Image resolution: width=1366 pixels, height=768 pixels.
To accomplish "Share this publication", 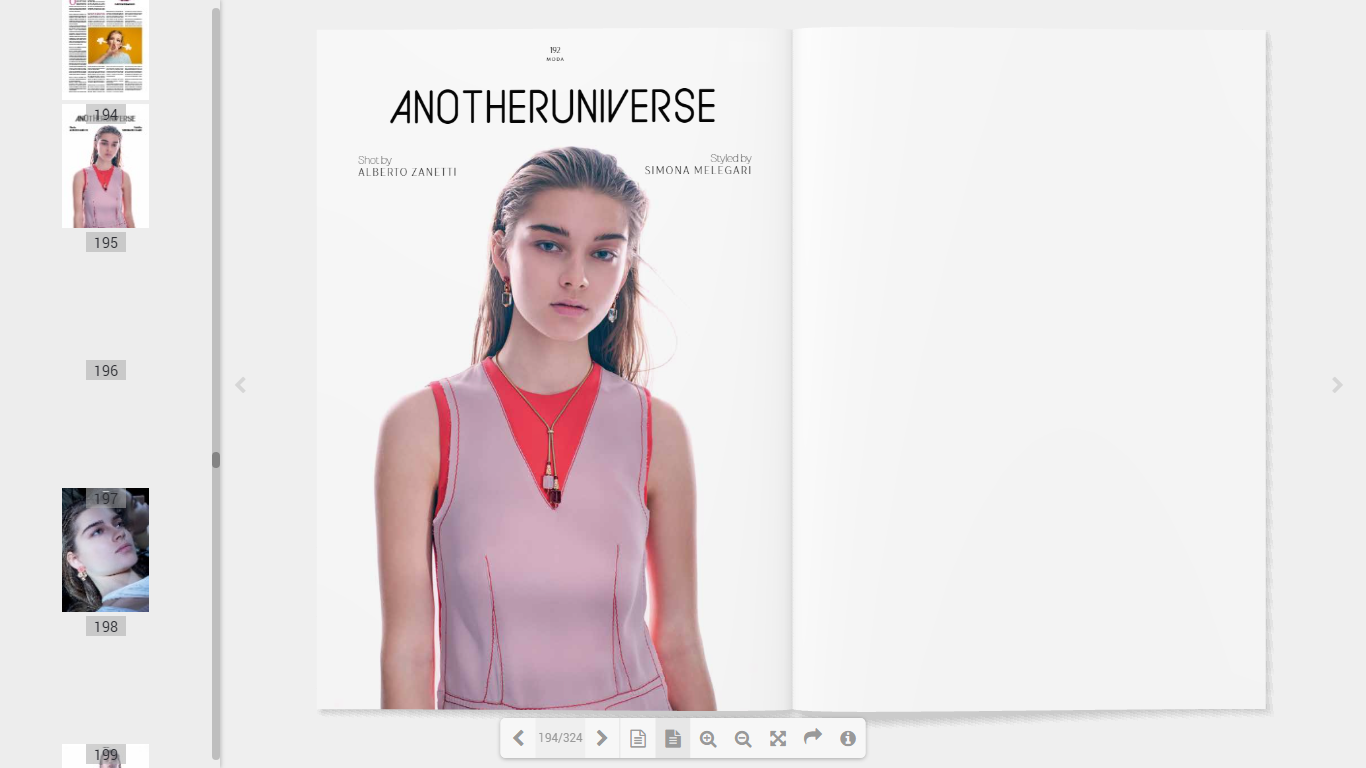I will click(813, 738).
